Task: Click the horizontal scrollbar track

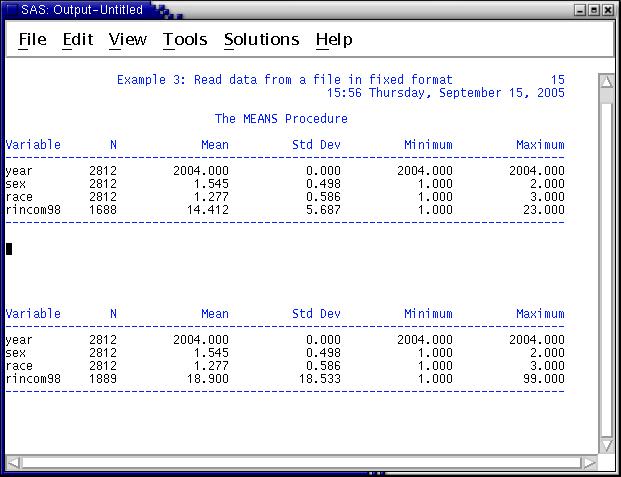Action: (300, 463)
